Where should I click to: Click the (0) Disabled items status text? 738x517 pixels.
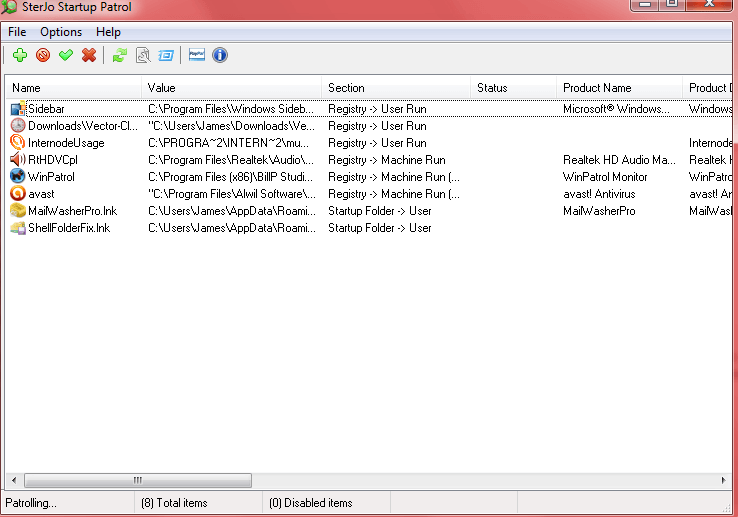(x=311, y=503)
